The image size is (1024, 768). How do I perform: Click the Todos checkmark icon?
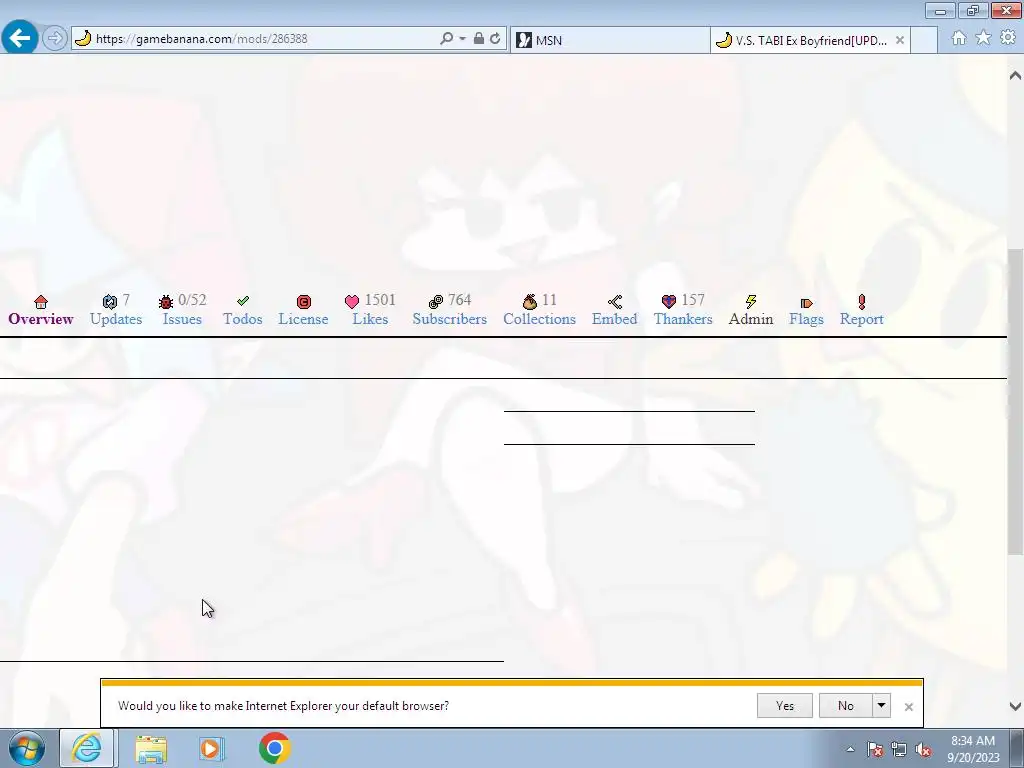click(243, 301)
